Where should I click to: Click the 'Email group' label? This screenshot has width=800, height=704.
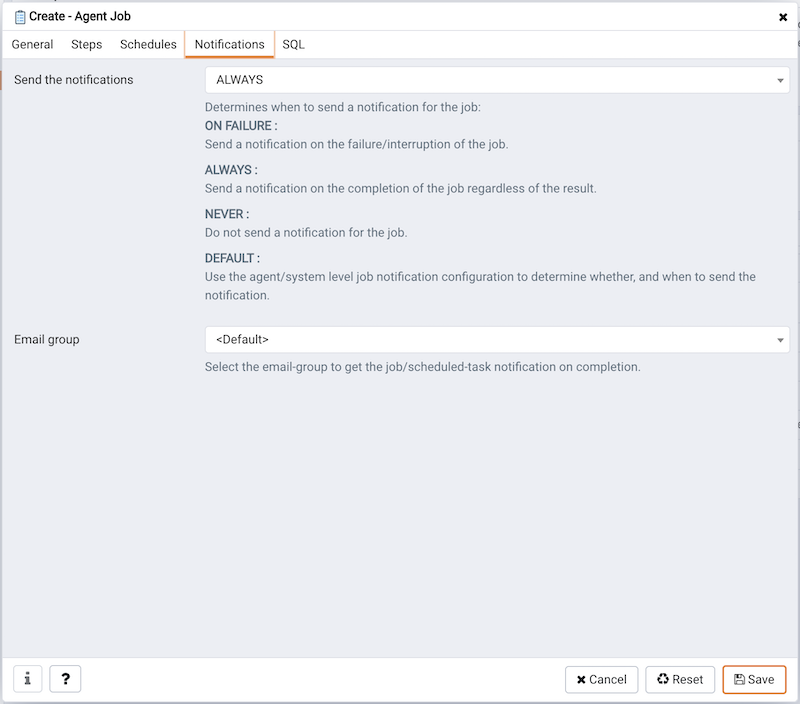click(x=46, y=340)
